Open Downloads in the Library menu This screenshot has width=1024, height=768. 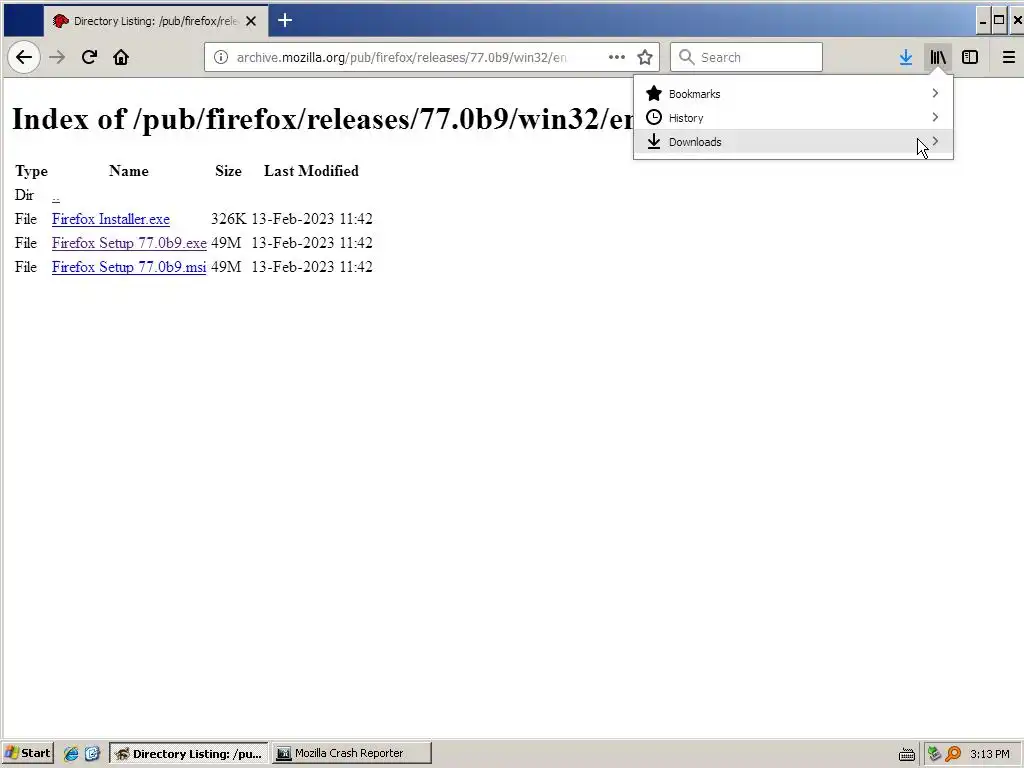tap(793, 142)
